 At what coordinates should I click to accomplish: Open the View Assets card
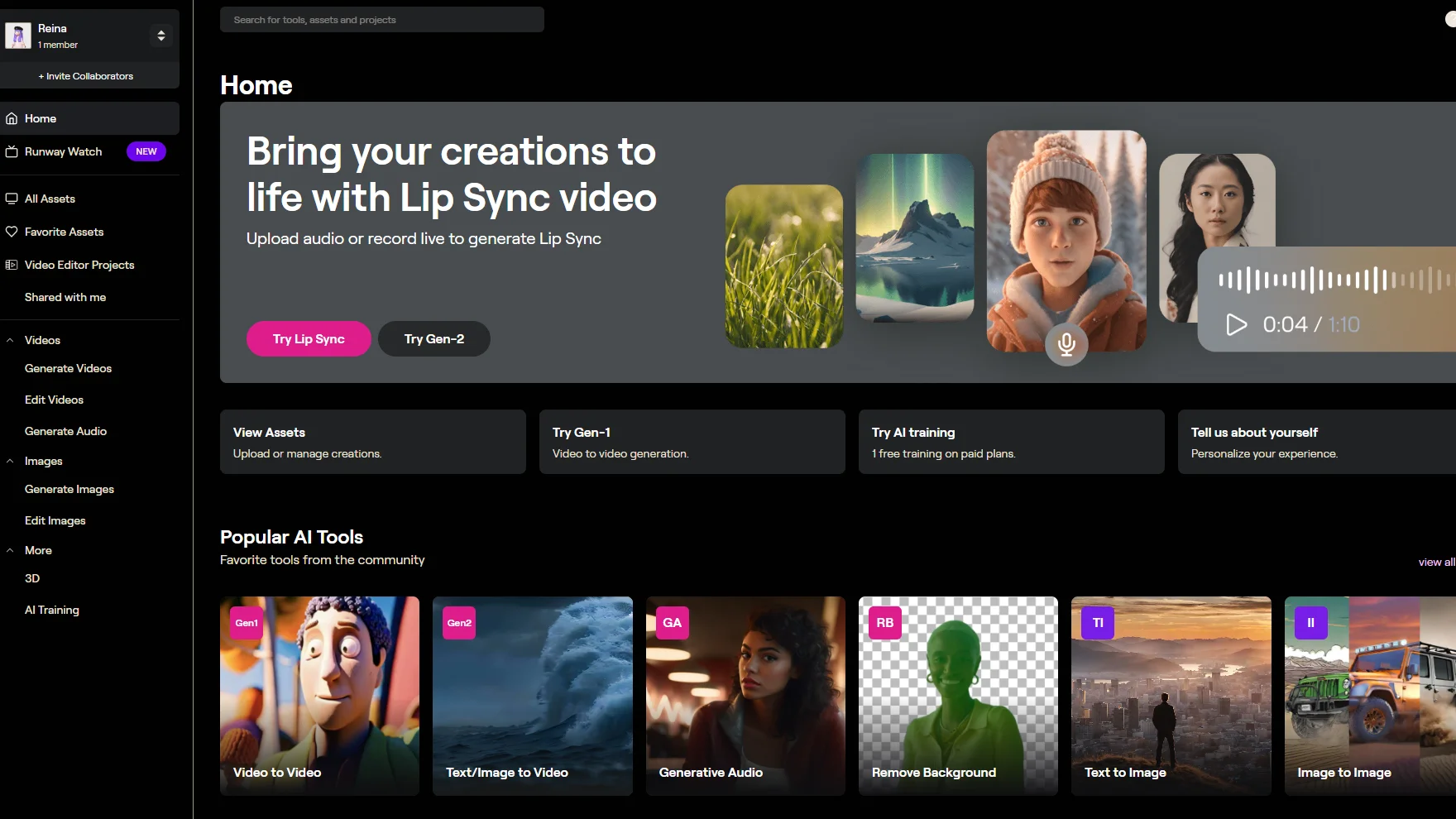pos(373,442)
